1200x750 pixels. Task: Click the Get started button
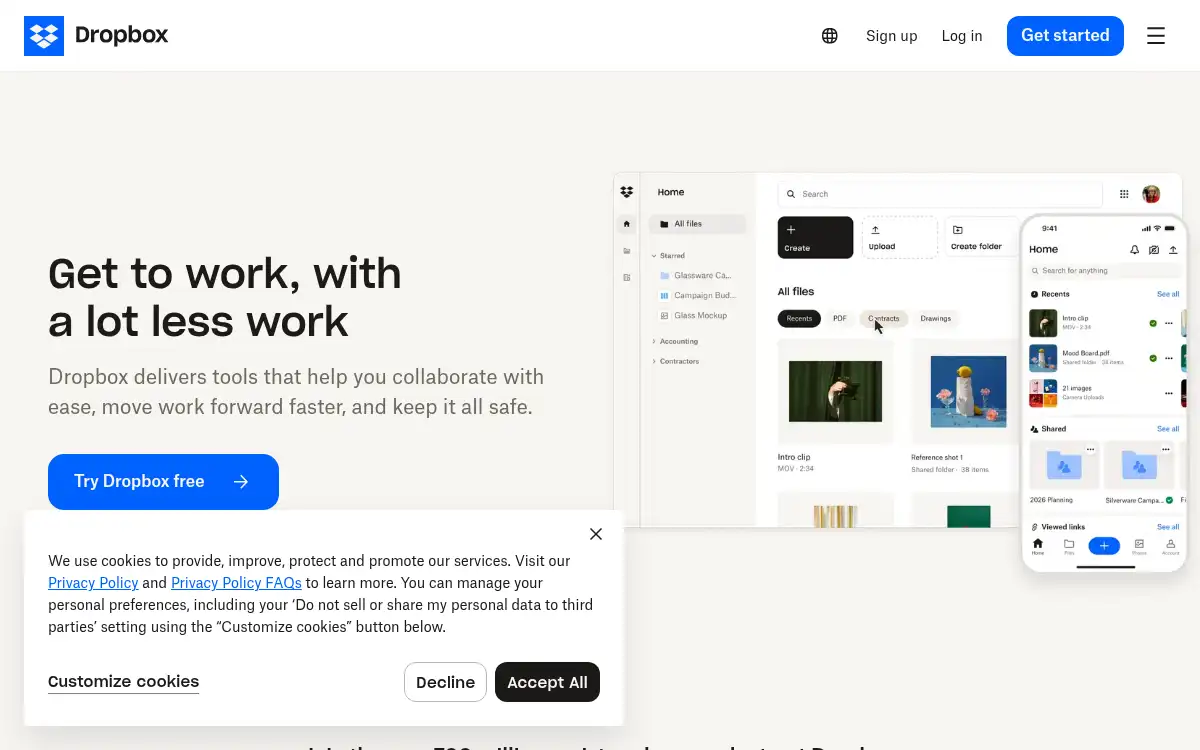click(x=1065, y=36)
